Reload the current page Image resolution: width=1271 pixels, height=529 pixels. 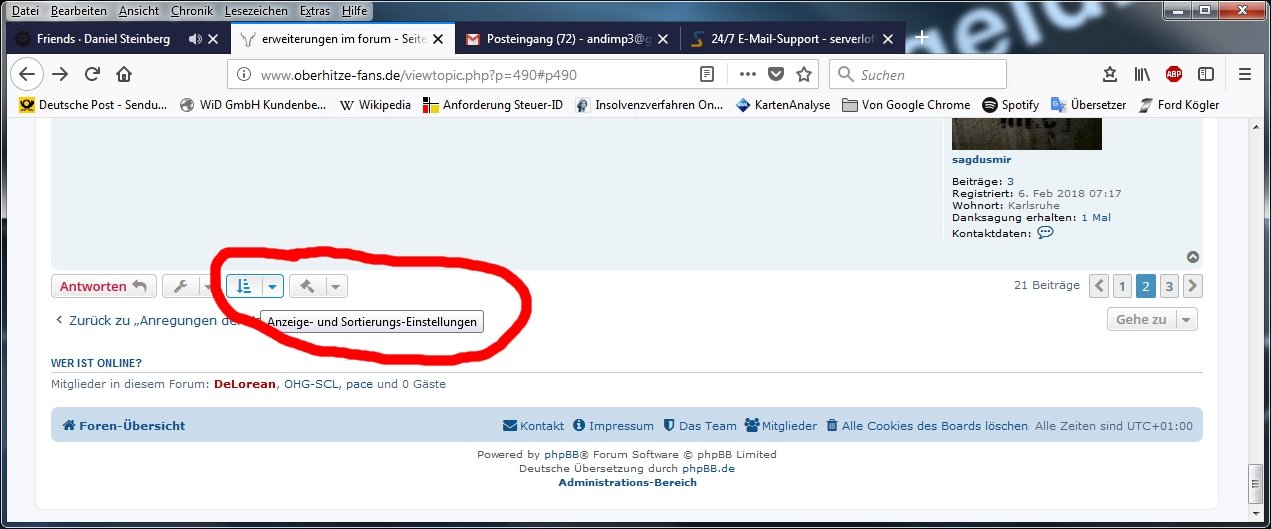(x=92, y=74)
